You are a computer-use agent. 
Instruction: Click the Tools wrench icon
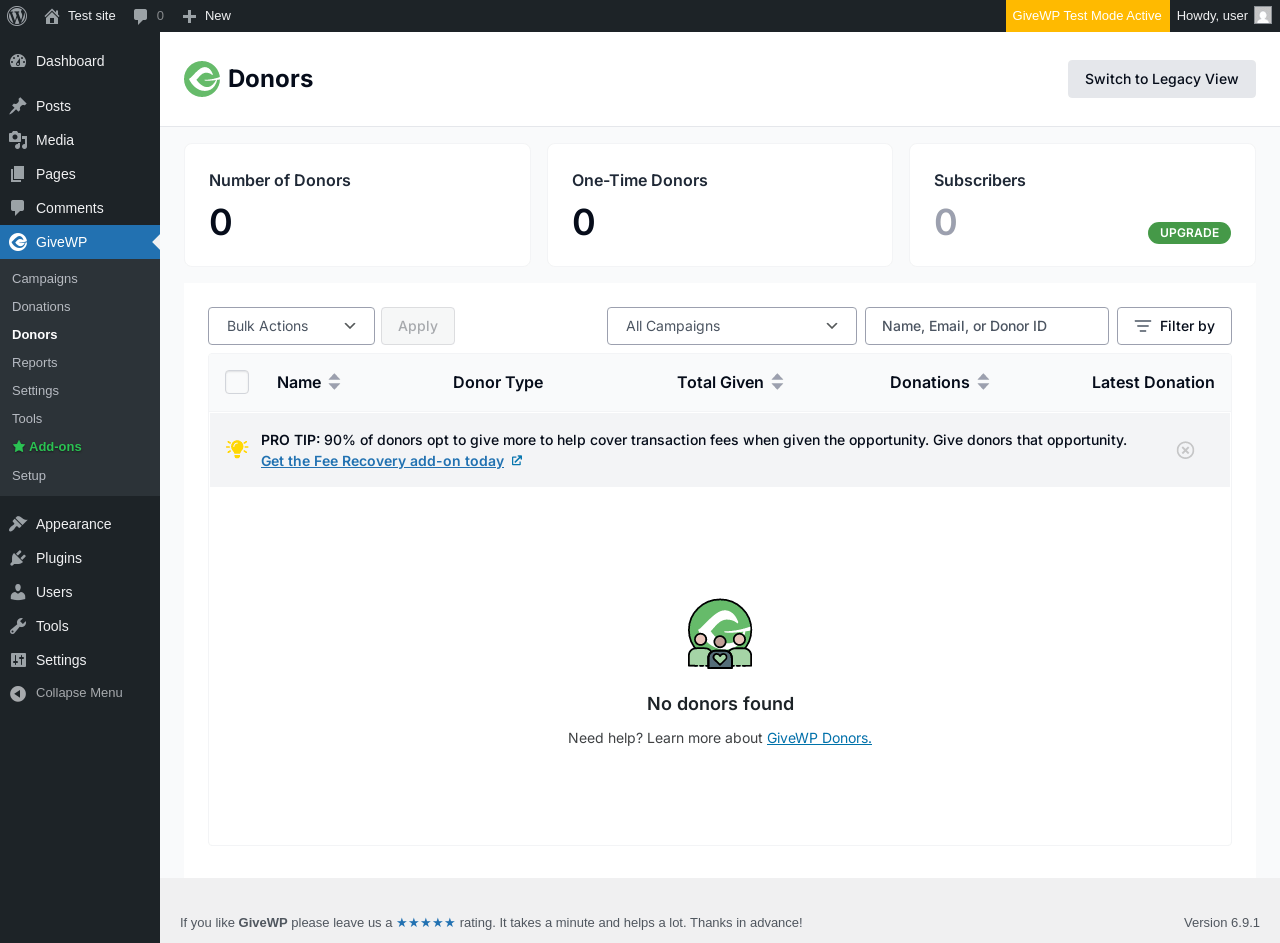click(x=18, y=626)
